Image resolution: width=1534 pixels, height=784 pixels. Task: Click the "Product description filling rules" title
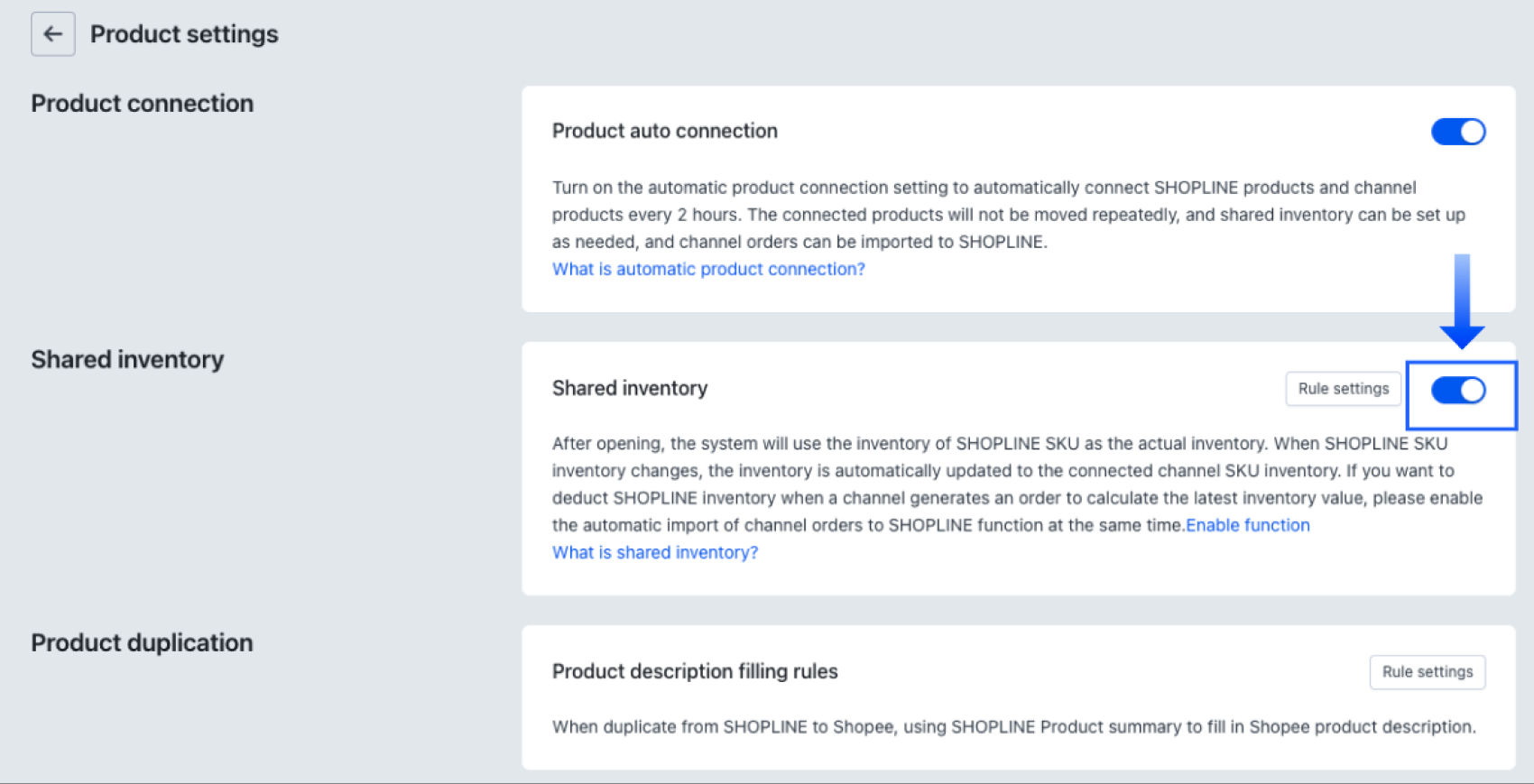tap(695, 671)
